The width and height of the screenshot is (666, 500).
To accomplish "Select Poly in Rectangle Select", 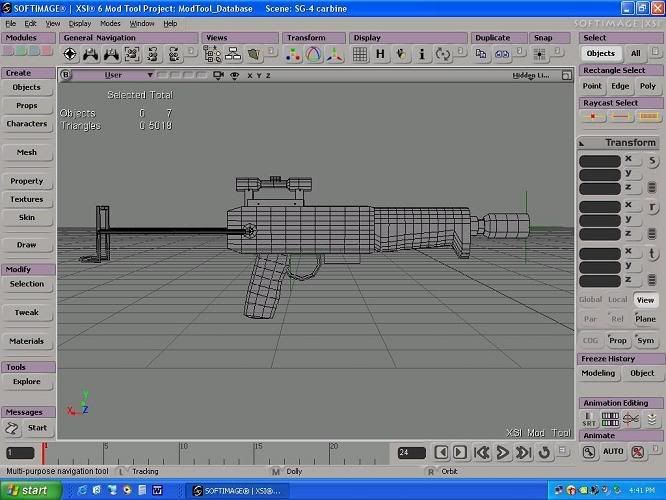I will point(648,86).
